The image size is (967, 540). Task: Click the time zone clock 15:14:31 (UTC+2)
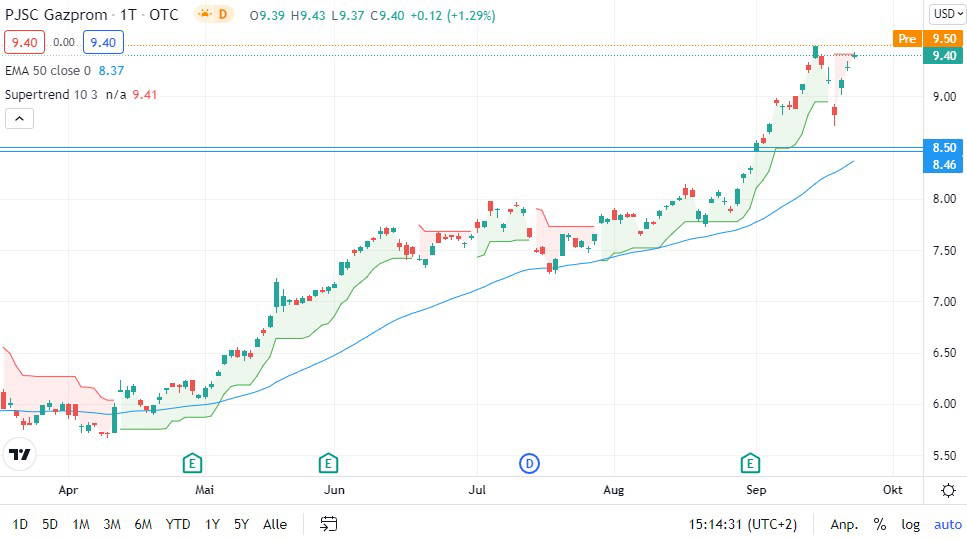click(743, 525)
